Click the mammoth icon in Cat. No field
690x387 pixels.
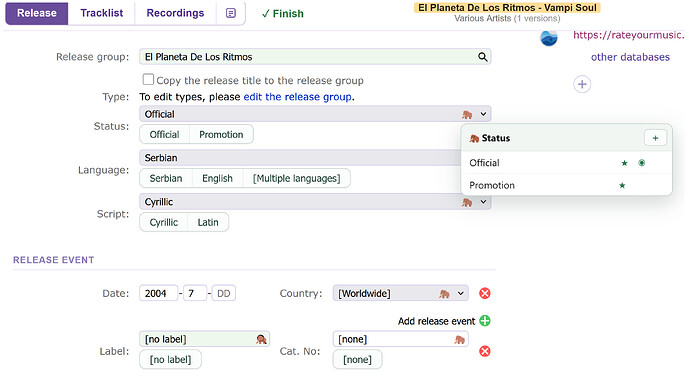pyautogui.click(x=459, y=339)
